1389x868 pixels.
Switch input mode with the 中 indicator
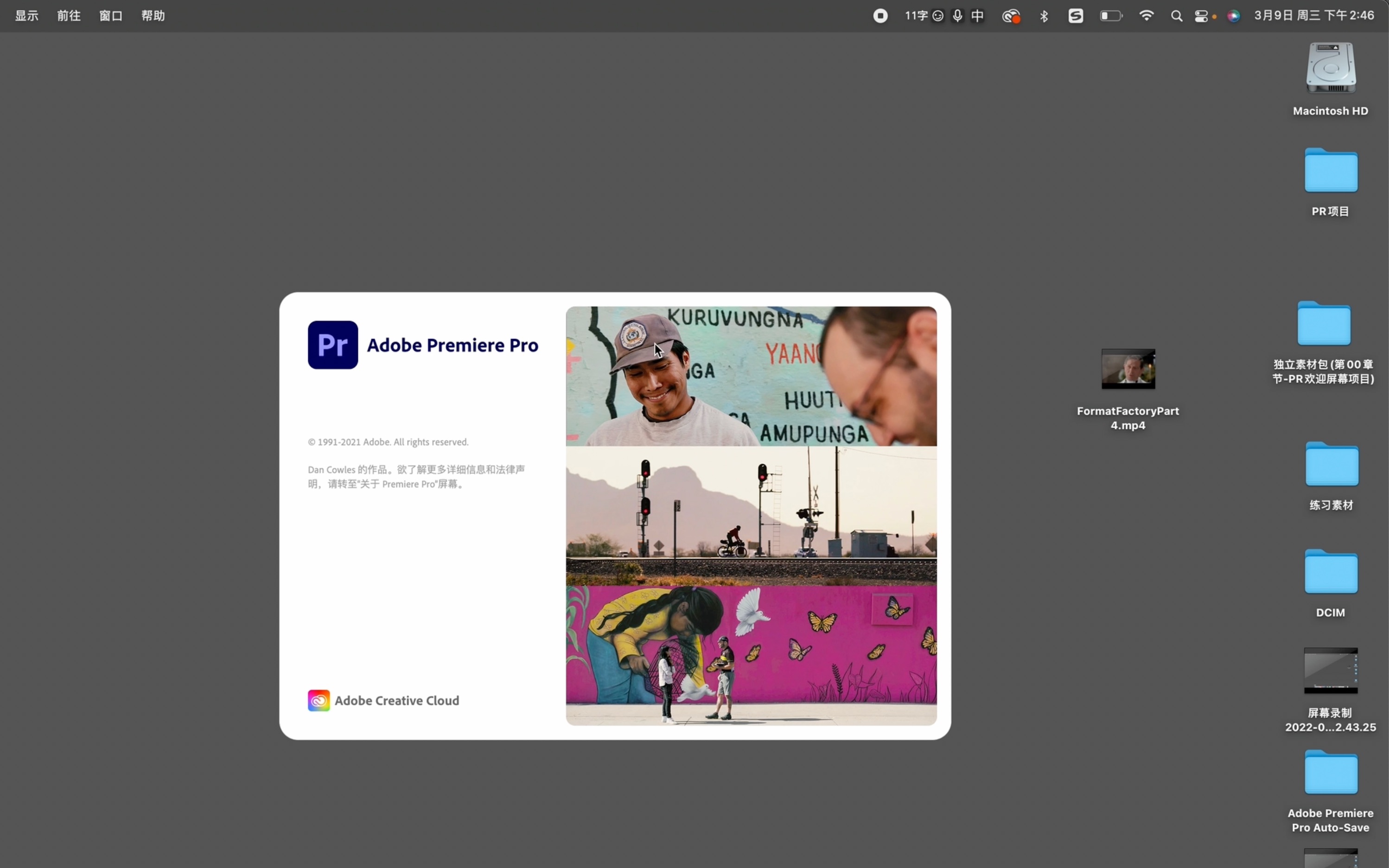pos(977,16)
